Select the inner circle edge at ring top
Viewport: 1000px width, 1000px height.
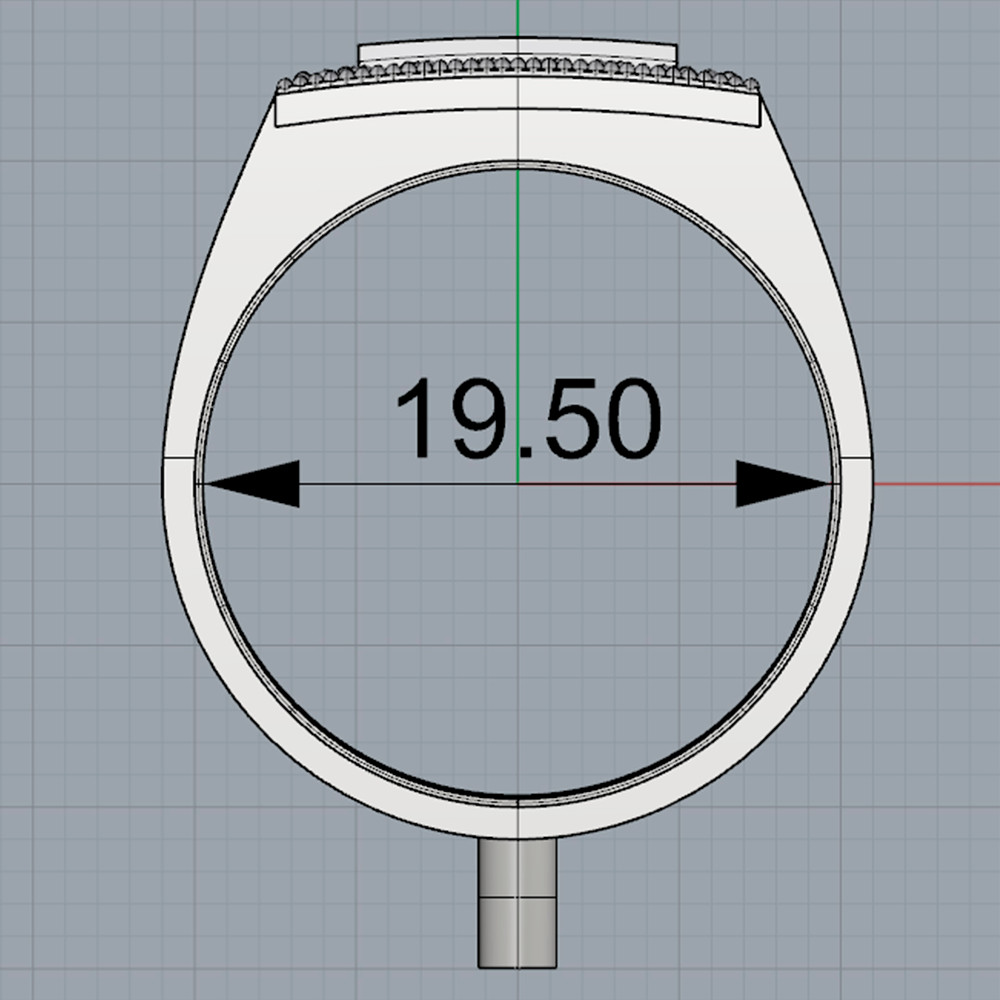pyautogui.click(x=517, y=164)
